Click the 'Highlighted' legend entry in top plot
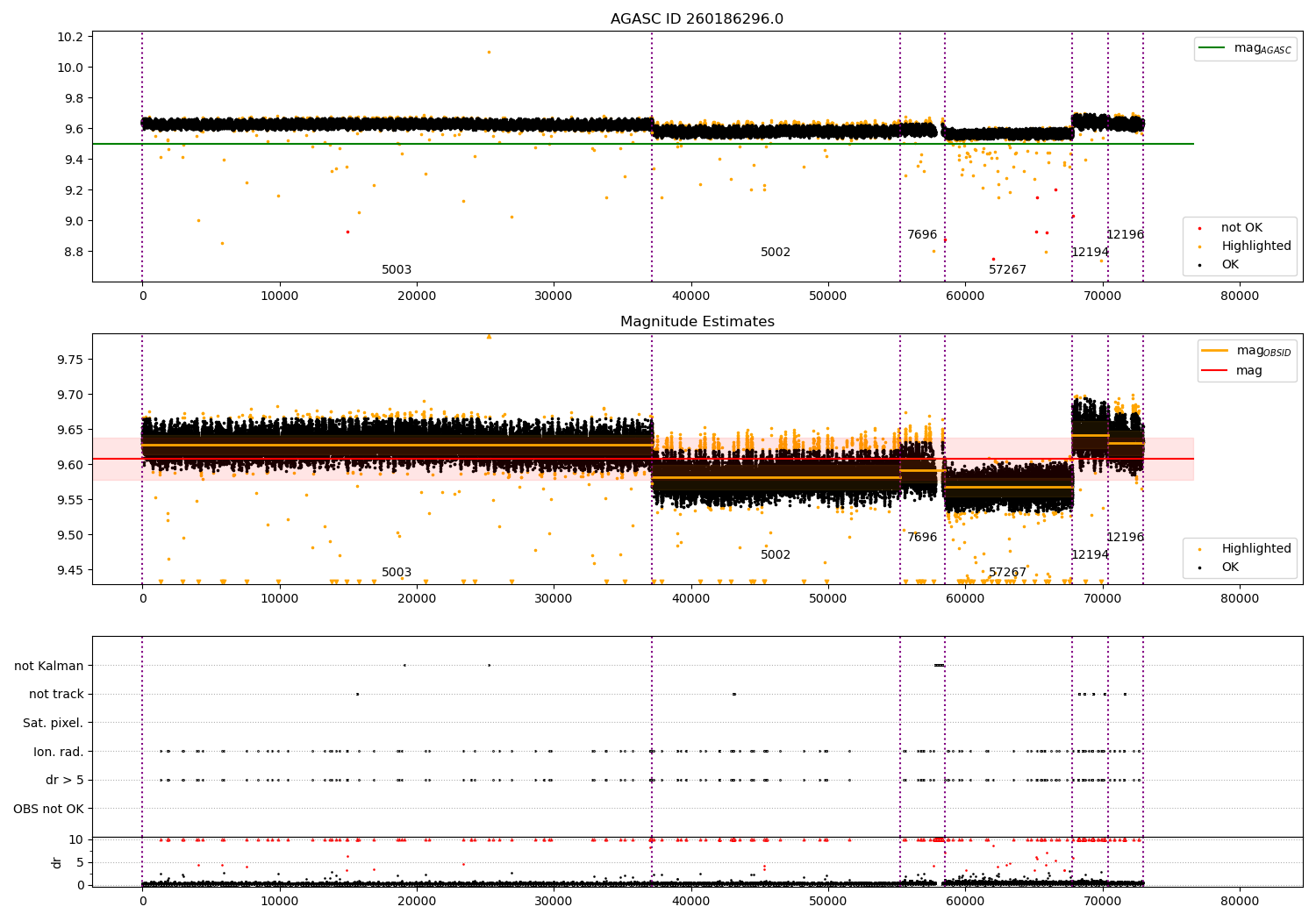Image resolution: width=1316 pixels, height=921 pixels. [x=1244, y=246]
